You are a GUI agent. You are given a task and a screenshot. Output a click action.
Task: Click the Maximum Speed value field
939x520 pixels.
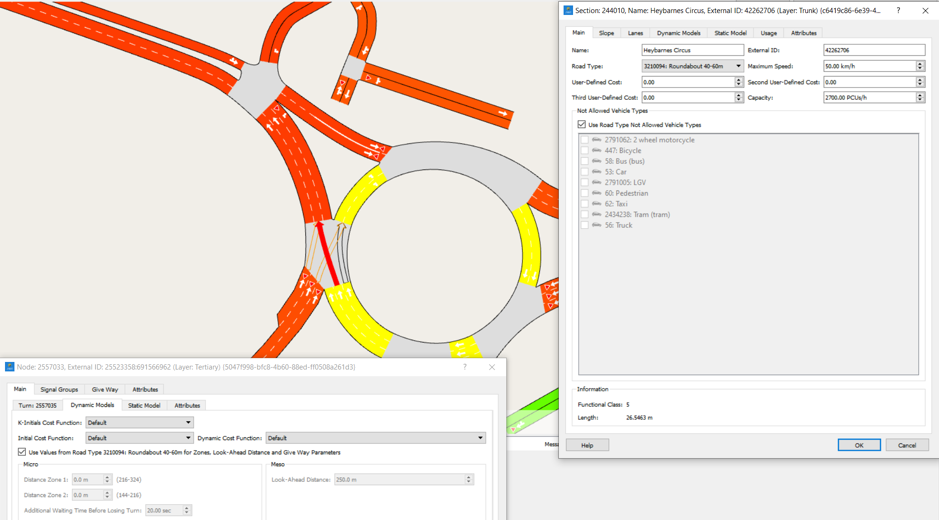(869, 66)
